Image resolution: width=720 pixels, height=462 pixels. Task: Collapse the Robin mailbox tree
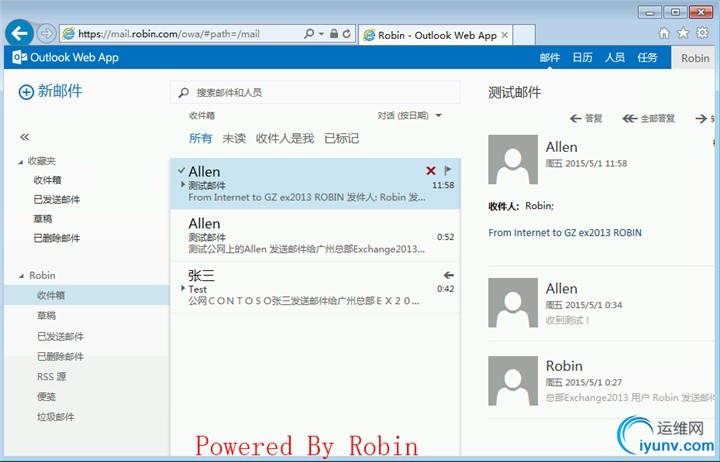coord(21,276)
